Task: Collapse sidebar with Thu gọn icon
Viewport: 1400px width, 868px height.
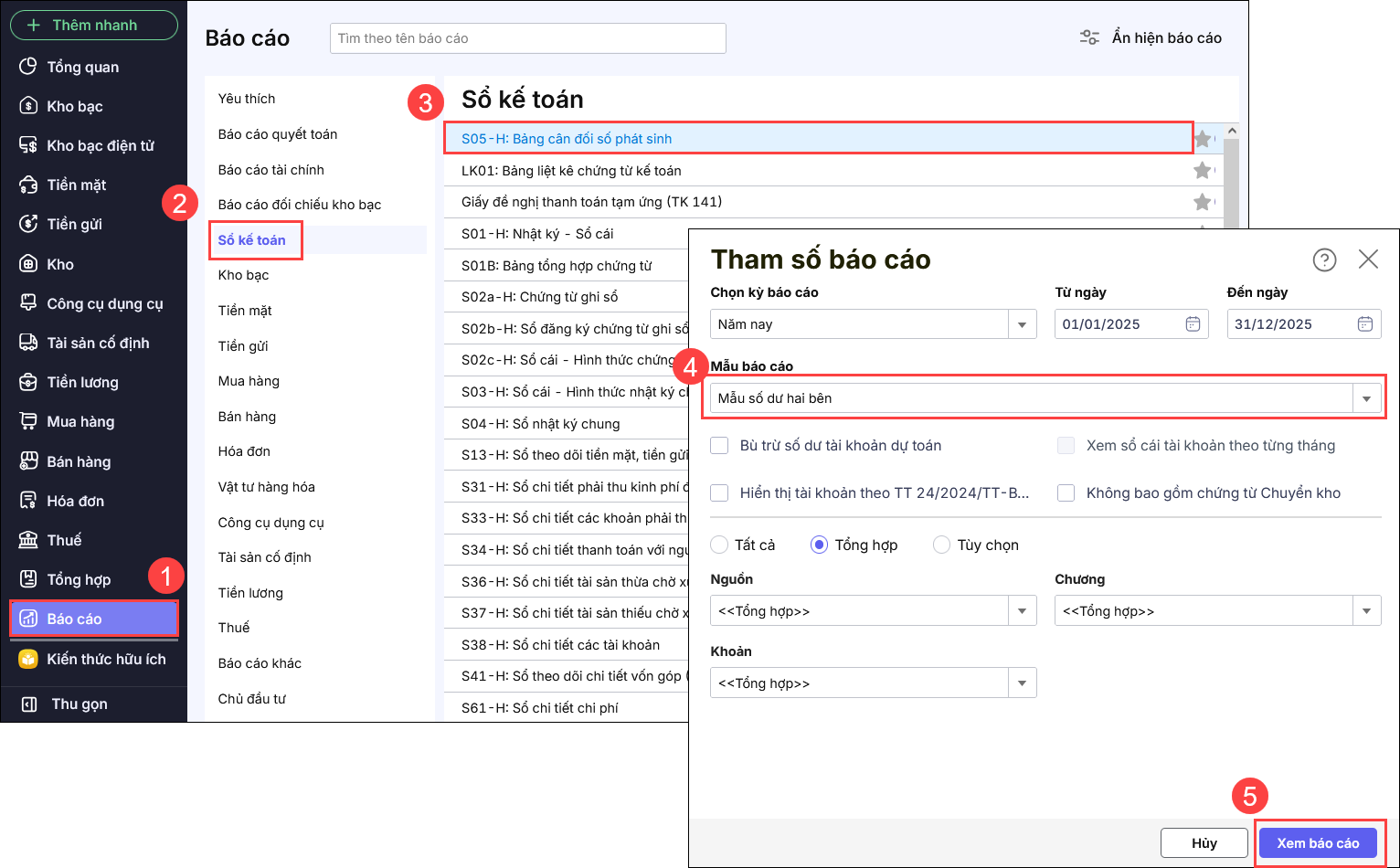Action: click(x=29, y=704)
